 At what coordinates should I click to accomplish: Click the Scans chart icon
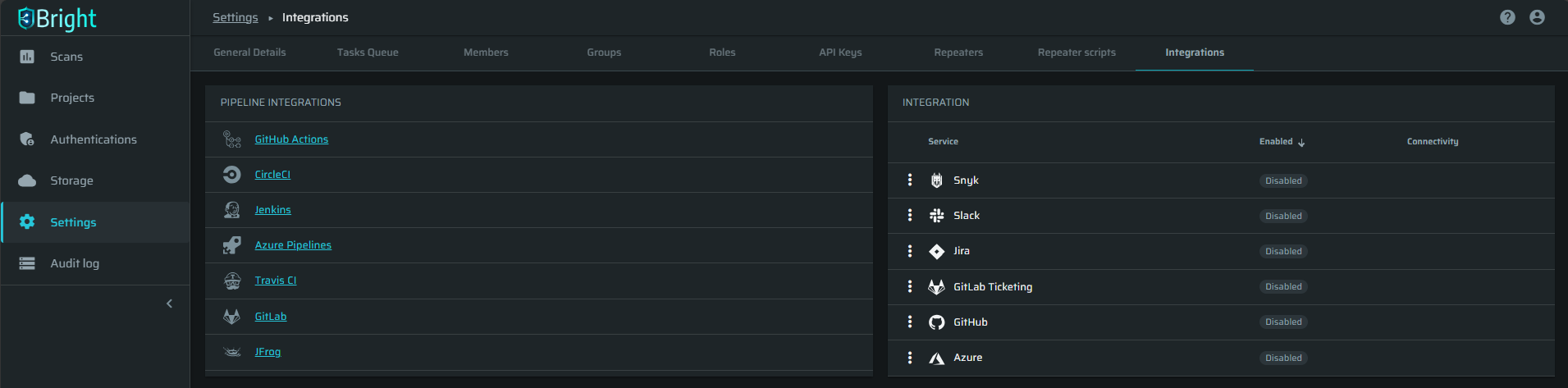[27, 57]
